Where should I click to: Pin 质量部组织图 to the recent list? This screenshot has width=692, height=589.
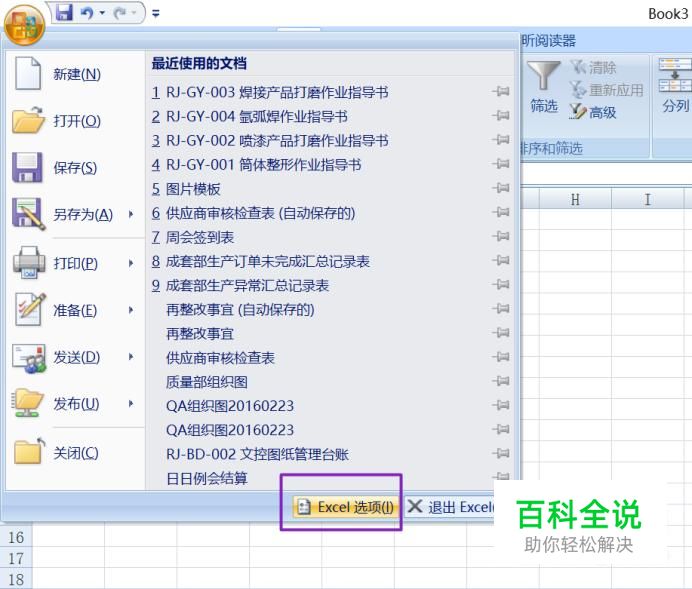[x=501, y=381]
